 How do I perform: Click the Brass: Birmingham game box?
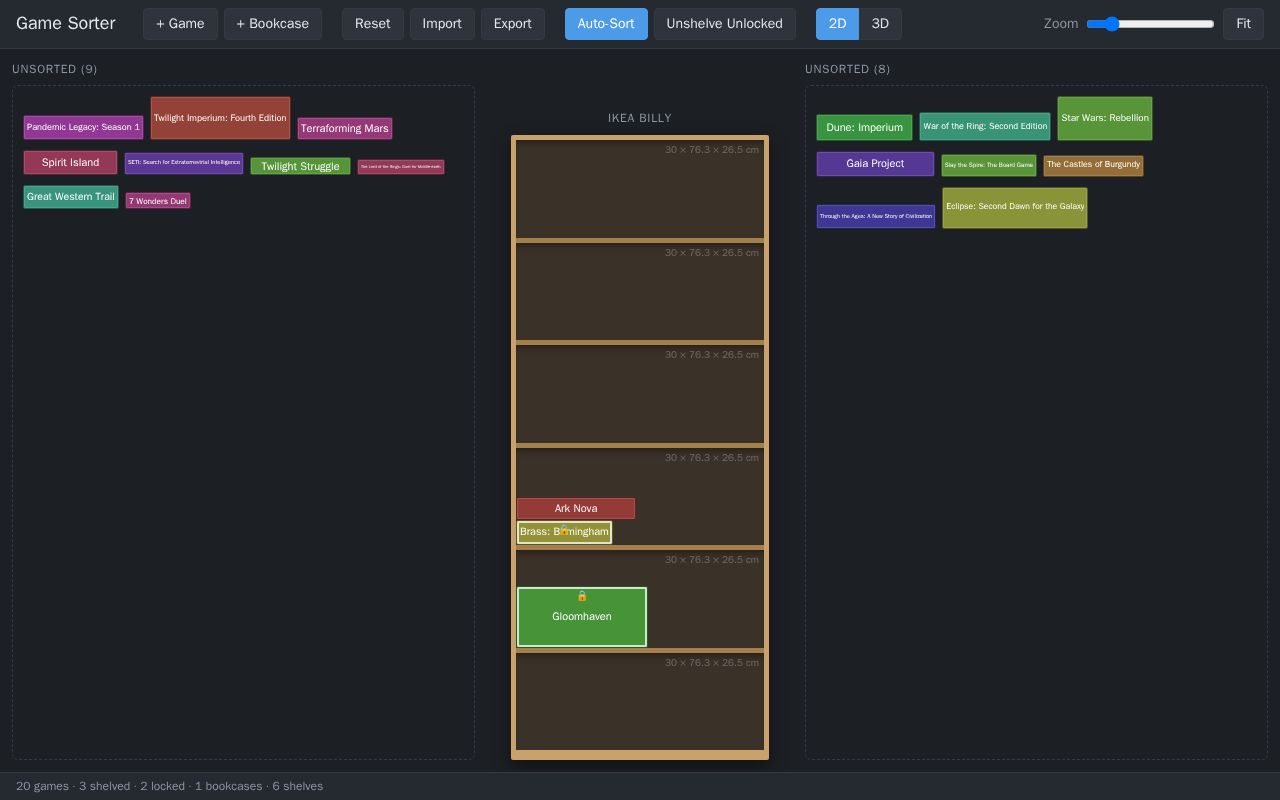click(x=564, y=532)
